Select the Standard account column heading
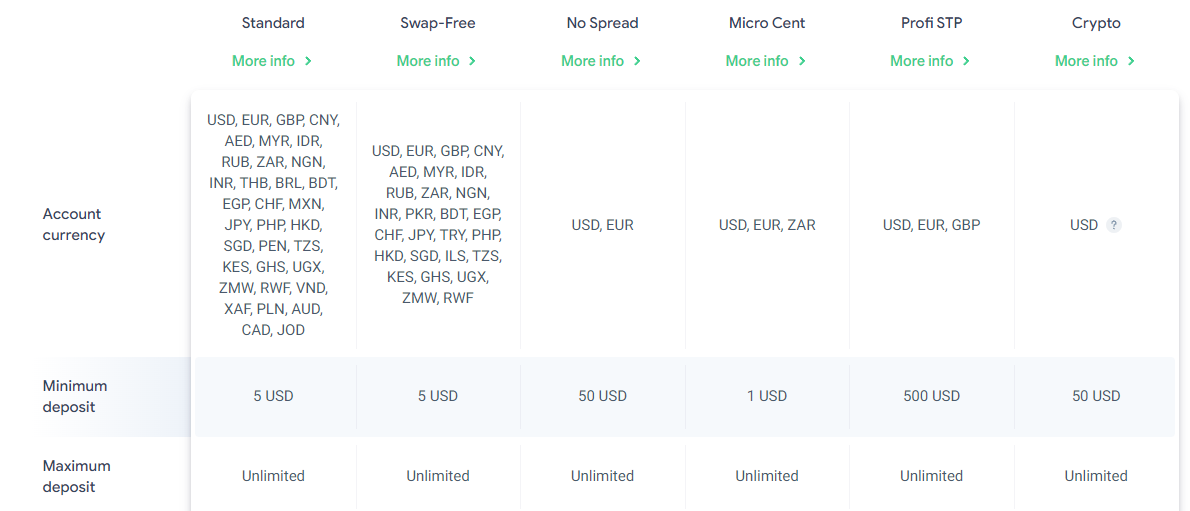This screenshot has width=1190, height=511. click(x=273, y=23)
